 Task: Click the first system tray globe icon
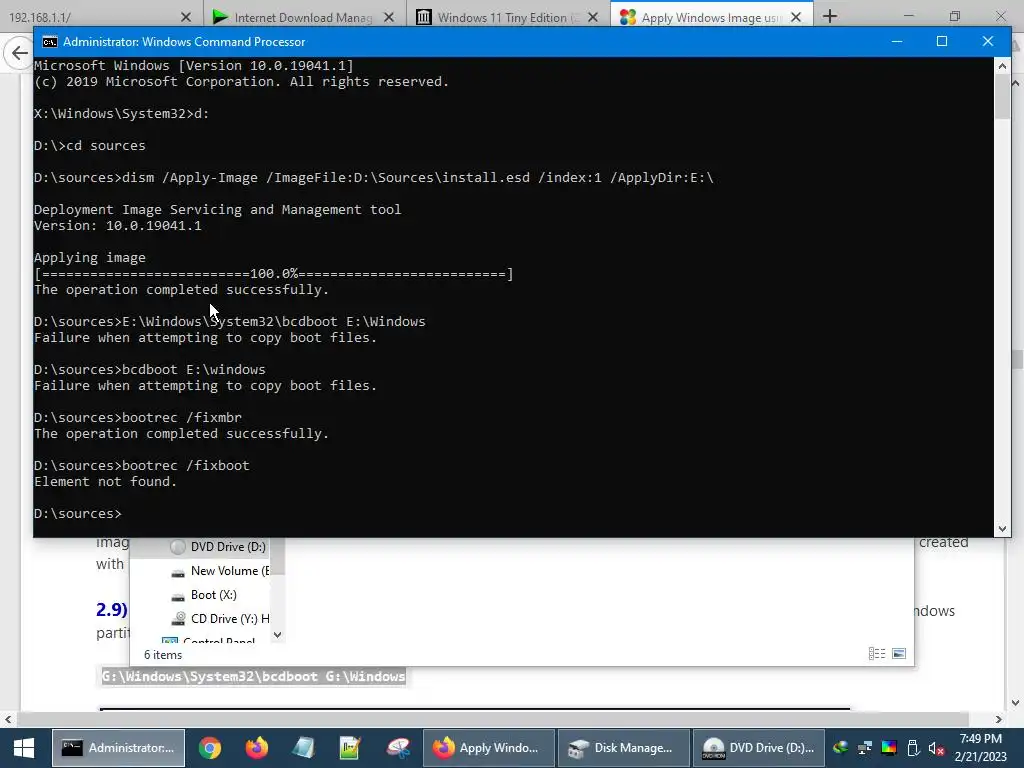coord(840,748)
